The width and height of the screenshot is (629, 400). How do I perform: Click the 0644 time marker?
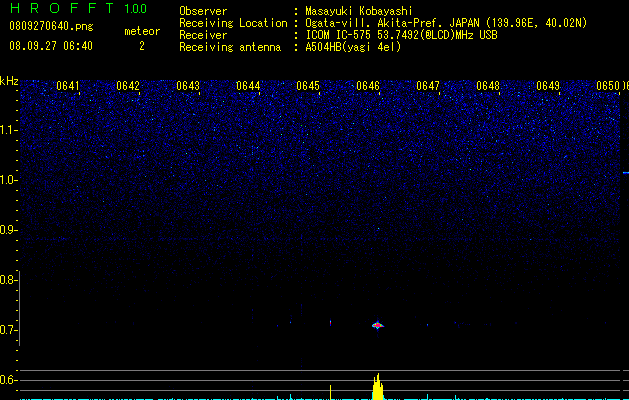pos(248,86)
